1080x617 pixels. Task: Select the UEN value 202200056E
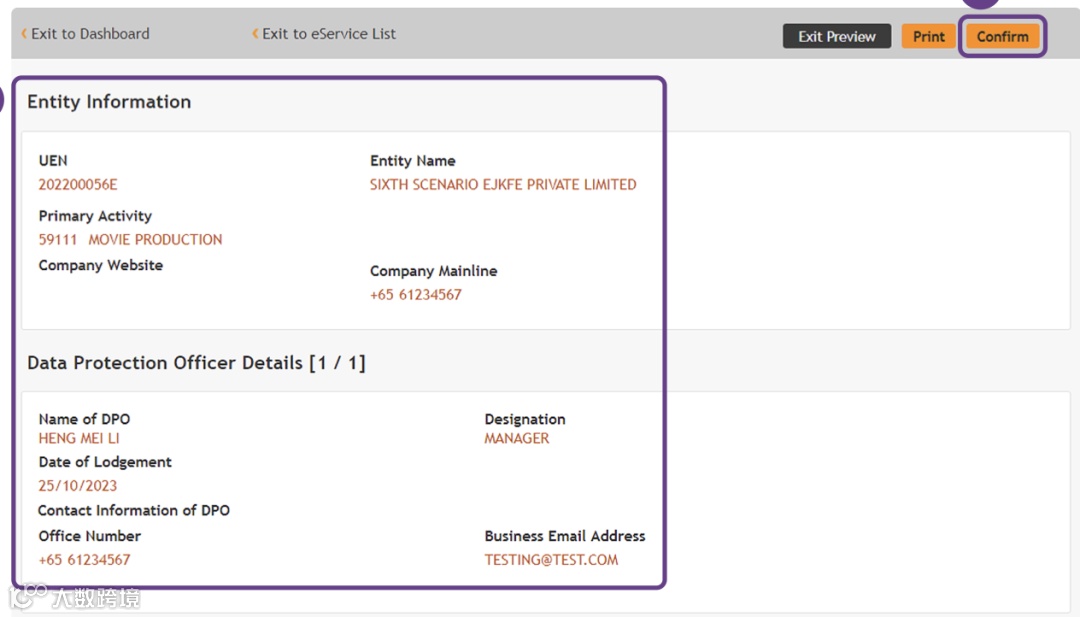tap(78, 185)
